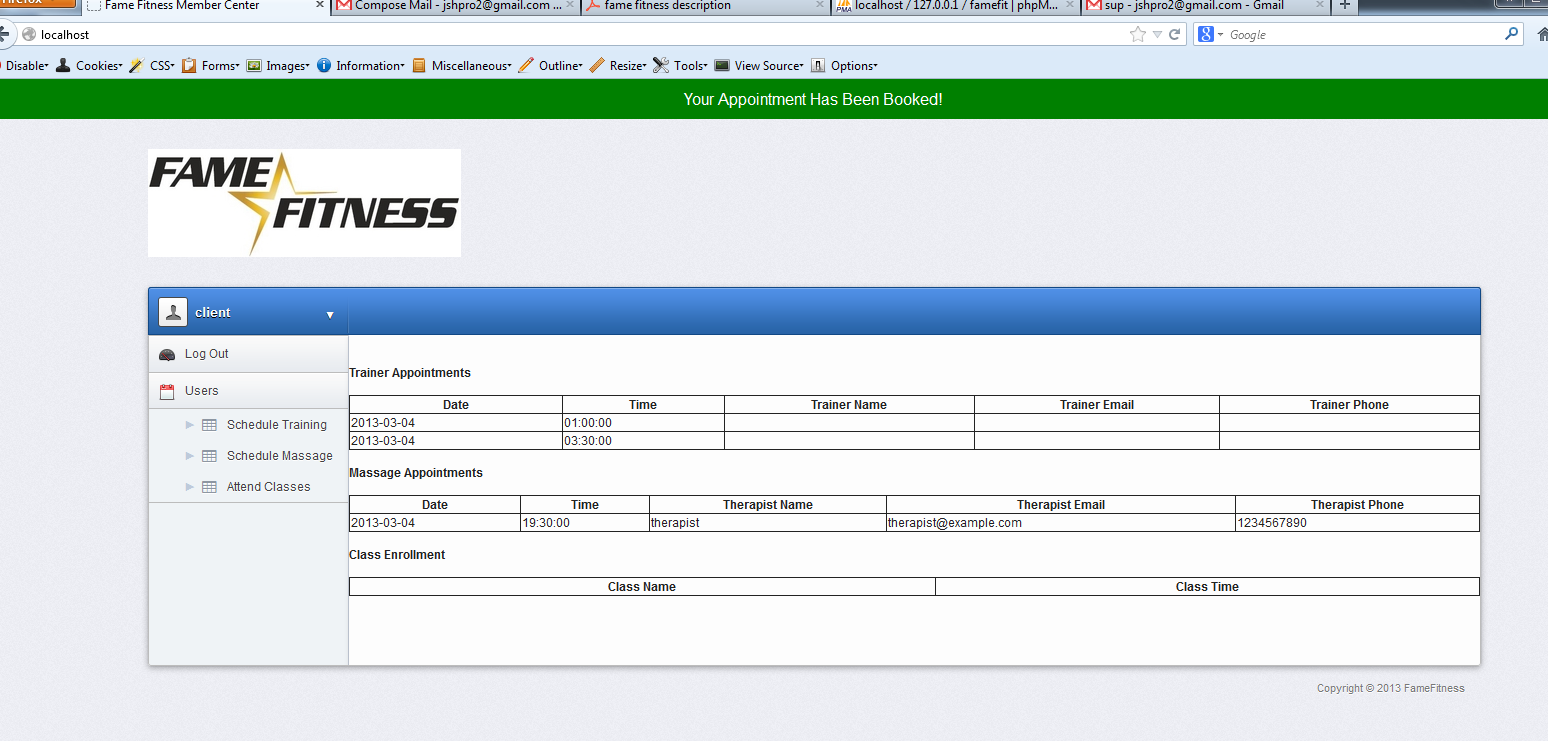1548x741 pixels.
Task: Click the Users calendar icon
Action: (167, 391)
